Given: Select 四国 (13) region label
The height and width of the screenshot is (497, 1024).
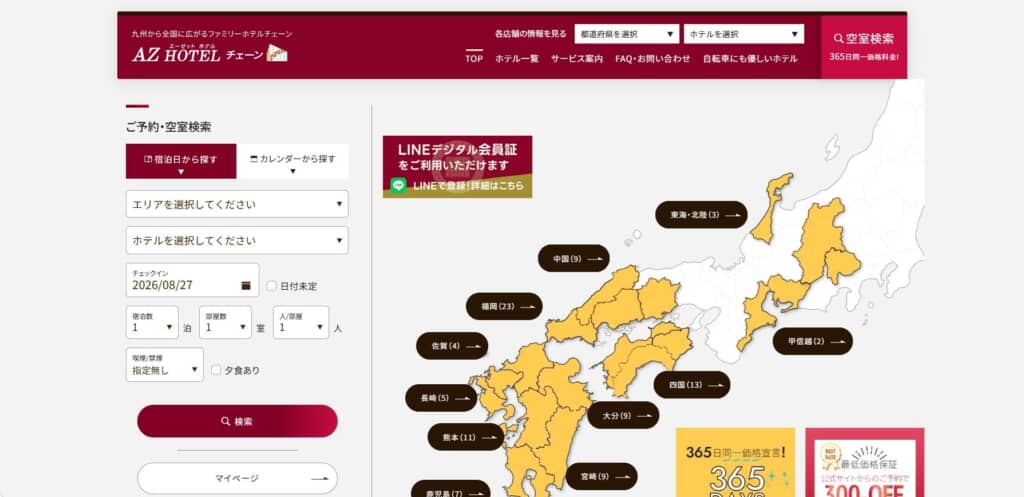Looking at the screenshot, I should (x=692, y=385).
